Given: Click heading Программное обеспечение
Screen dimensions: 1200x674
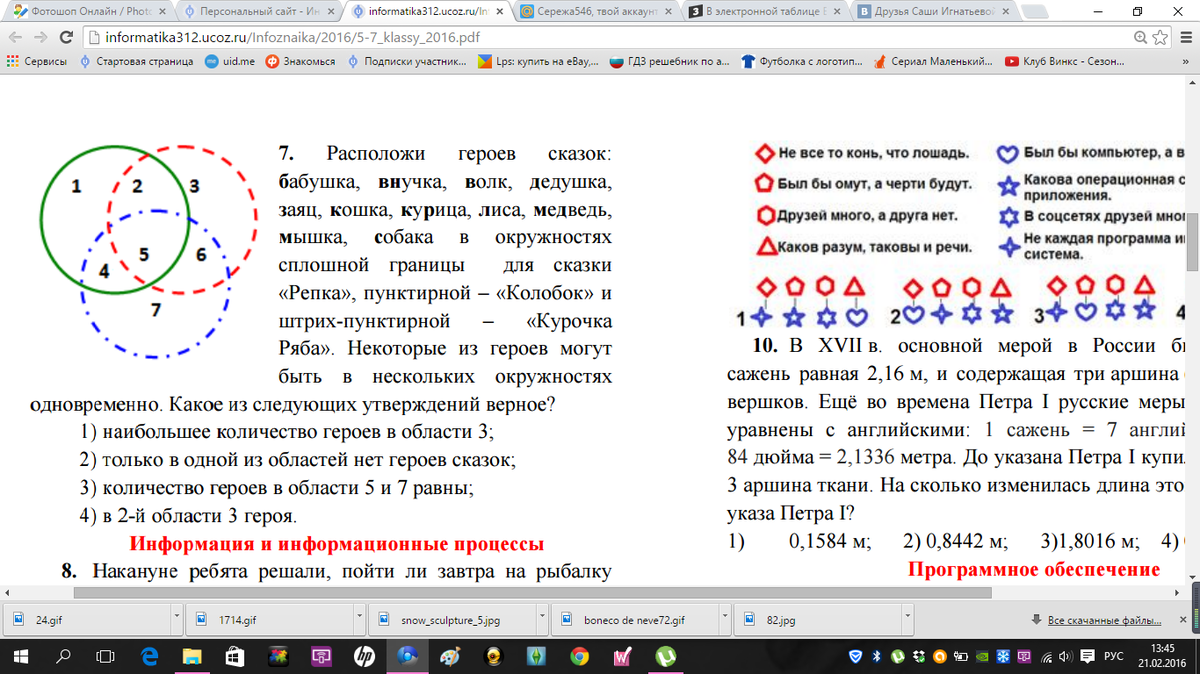Looking at the screenshot, I should [1034, 570].
